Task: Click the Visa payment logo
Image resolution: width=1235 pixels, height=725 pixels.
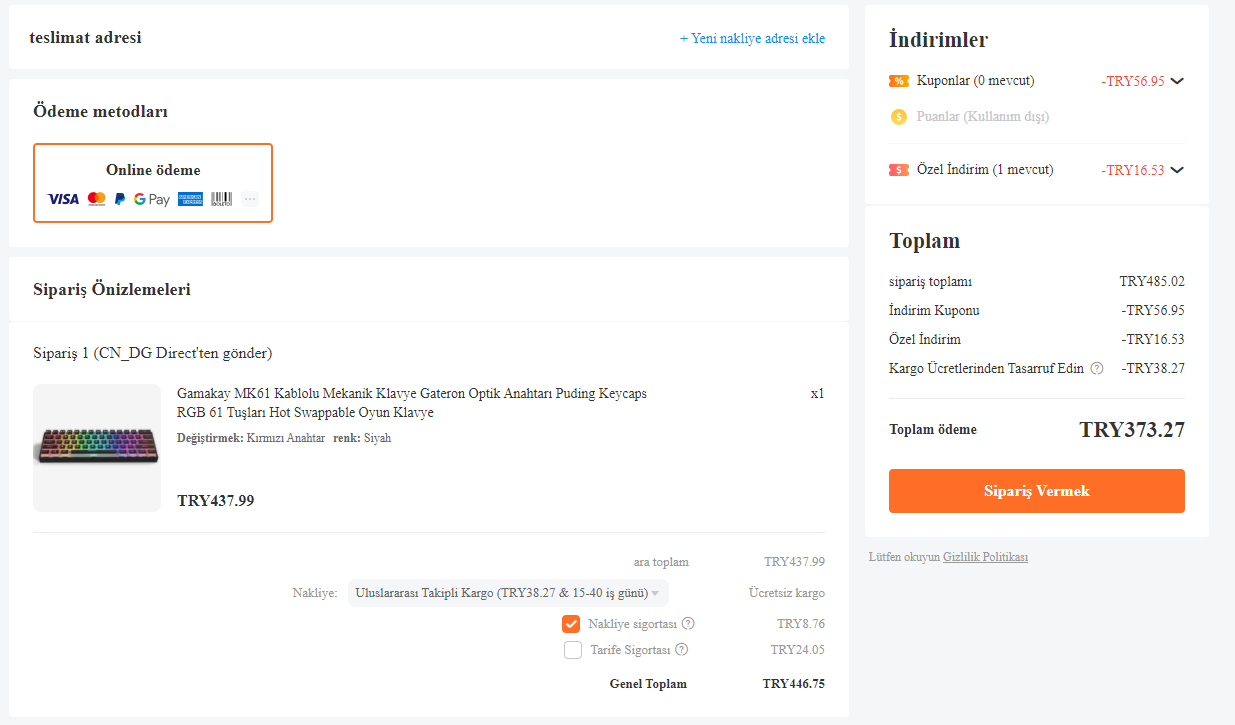Action: coord(63,199)
